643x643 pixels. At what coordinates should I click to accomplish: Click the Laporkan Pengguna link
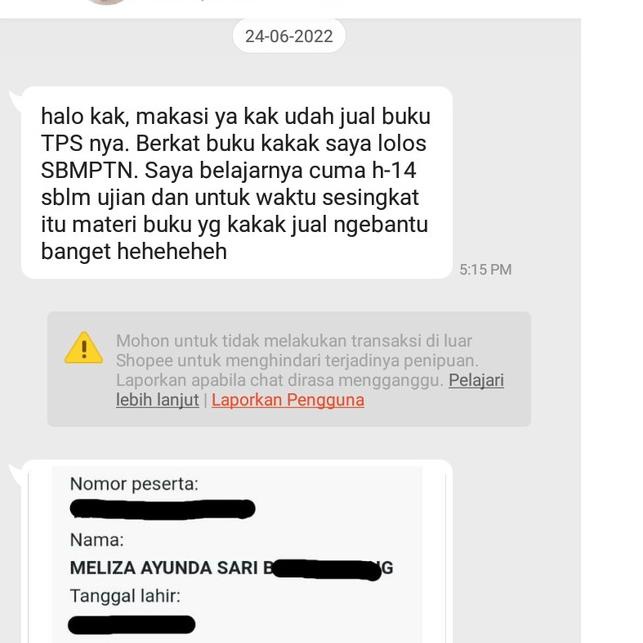[288, 400]
